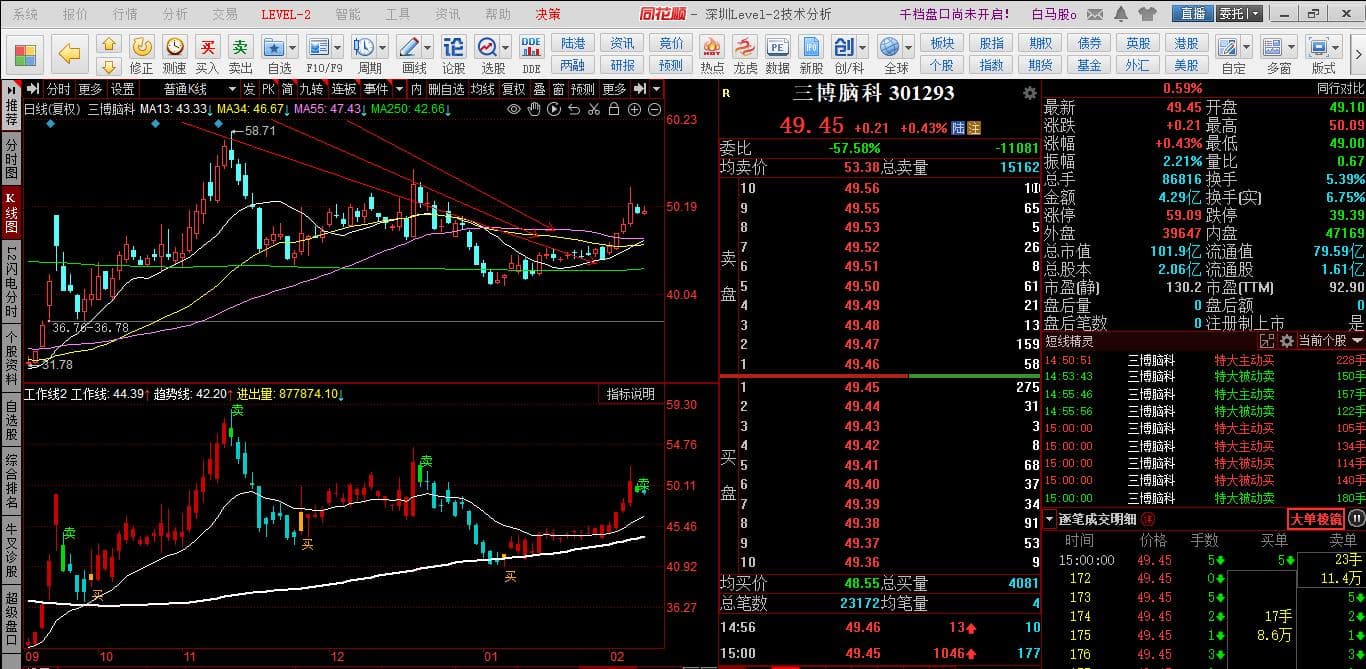The height and width of the screenshot is (669, 1366).
Task: Toggle the lock icon above chart
Action: [614, 109]
